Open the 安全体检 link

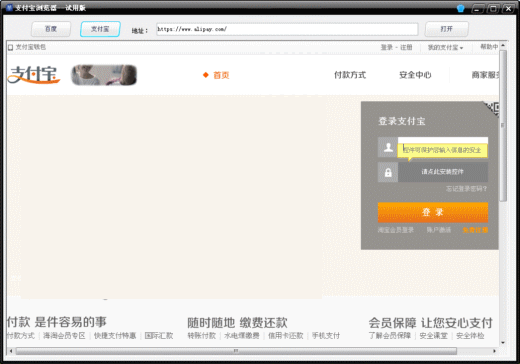[x=470, y=336]
